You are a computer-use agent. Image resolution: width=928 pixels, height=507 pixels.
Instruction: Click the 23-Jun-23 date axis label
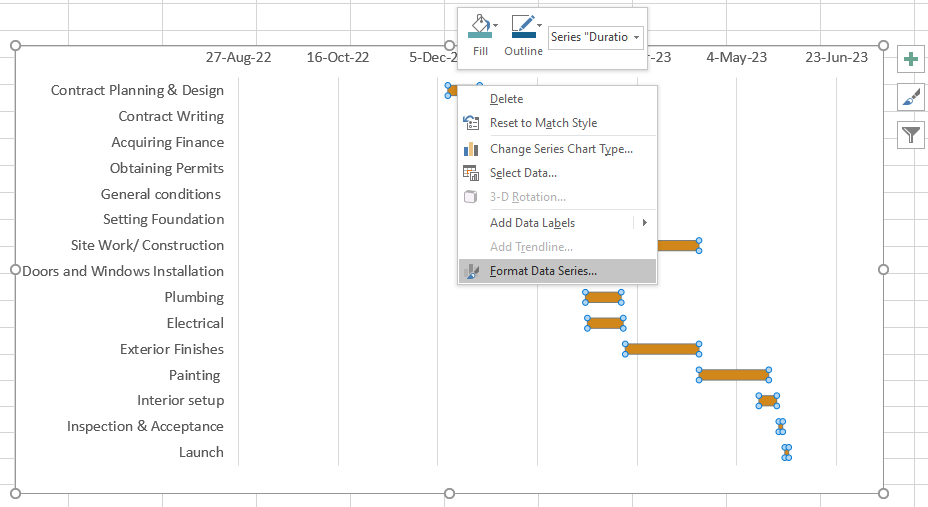point(836,57)
